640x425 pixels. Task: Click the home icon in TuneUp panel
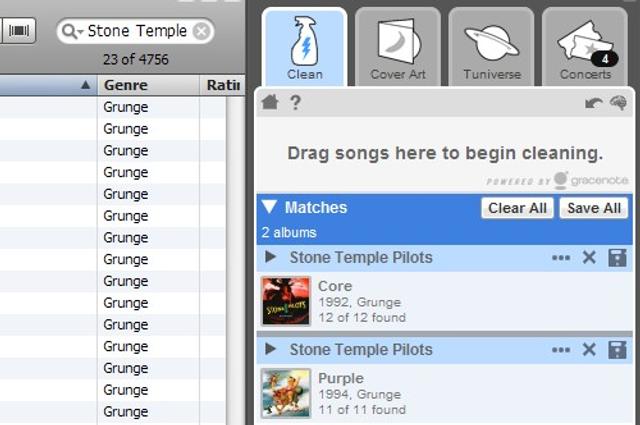click(x=270, y=102)
